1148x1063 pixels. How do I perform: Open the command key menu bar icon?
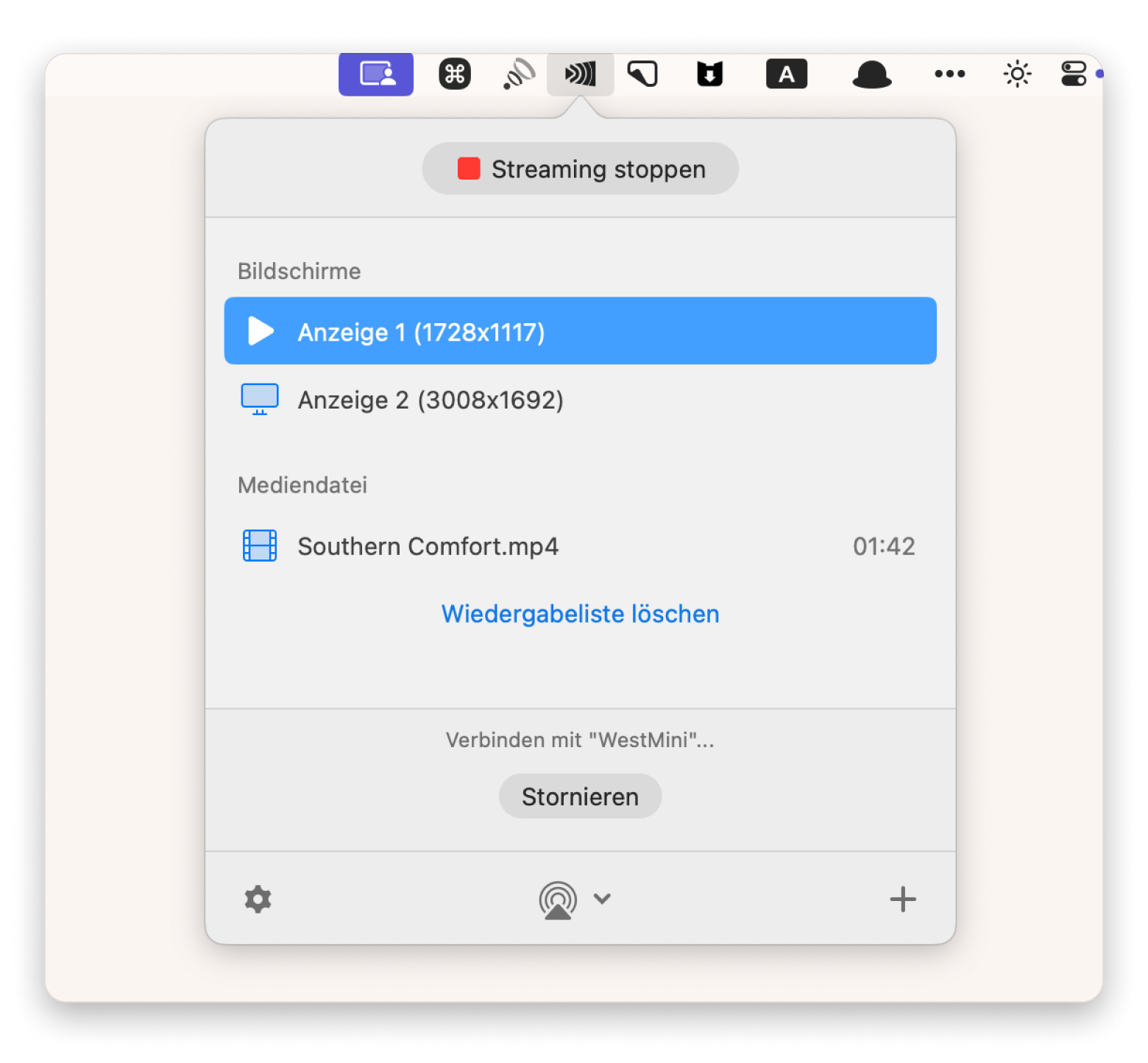pos(455,74)
